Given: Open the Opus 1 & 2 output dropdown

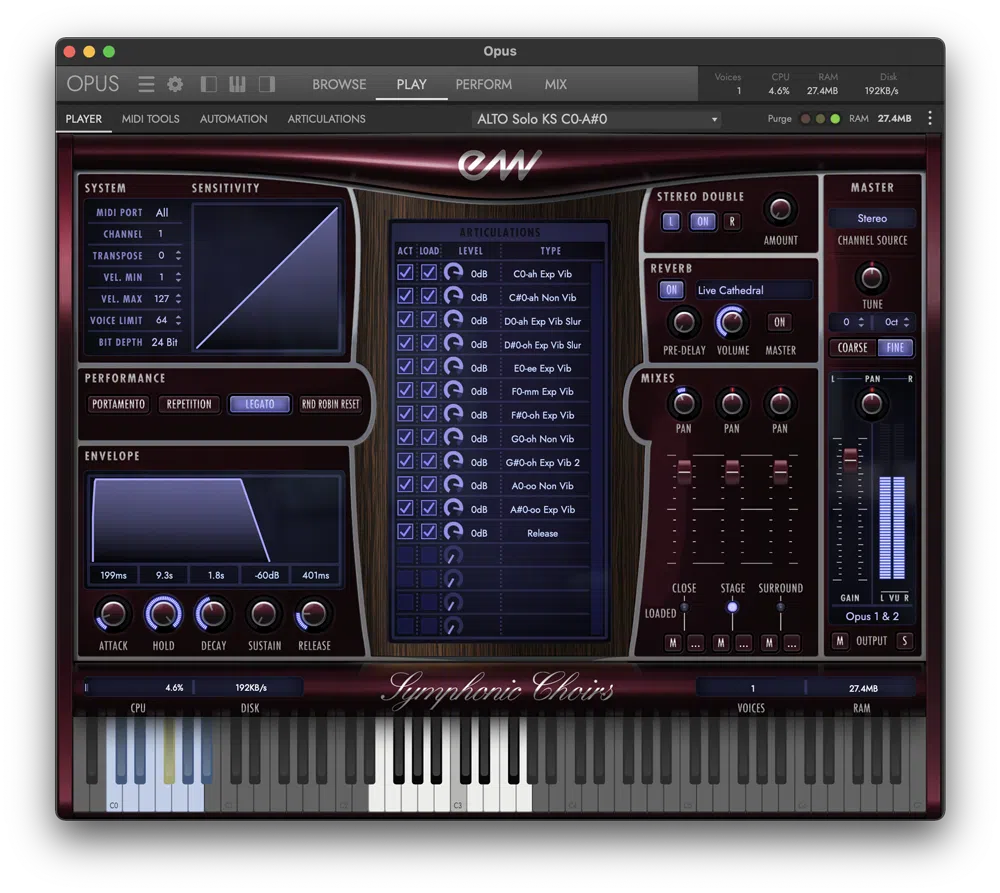Looking at the screenshot, I should pos(872,616).
